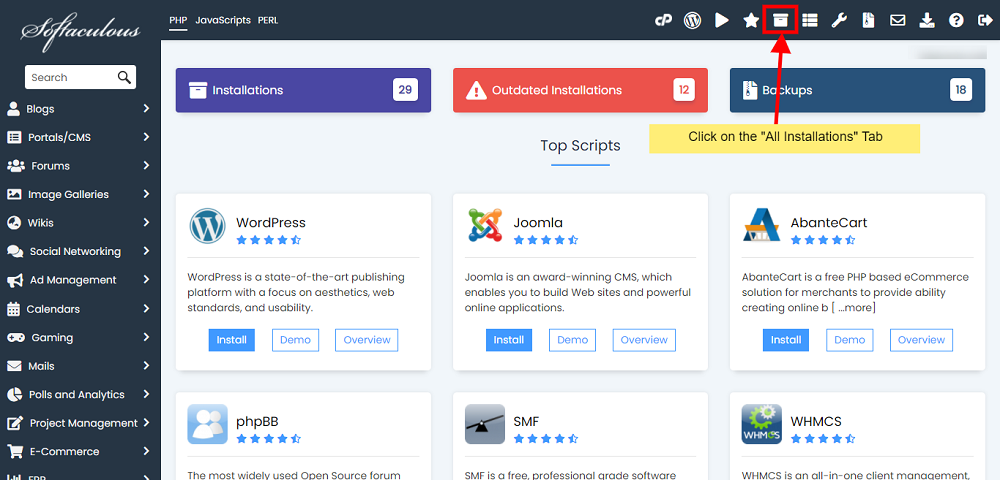View the WordPress Demo

(295, 340)
